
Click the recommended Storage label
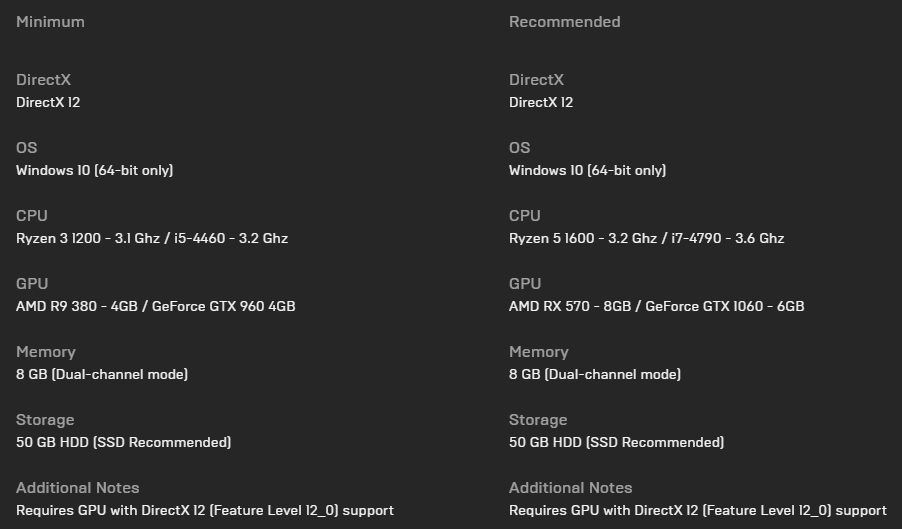pyautogui.click(x=538, y=420)
